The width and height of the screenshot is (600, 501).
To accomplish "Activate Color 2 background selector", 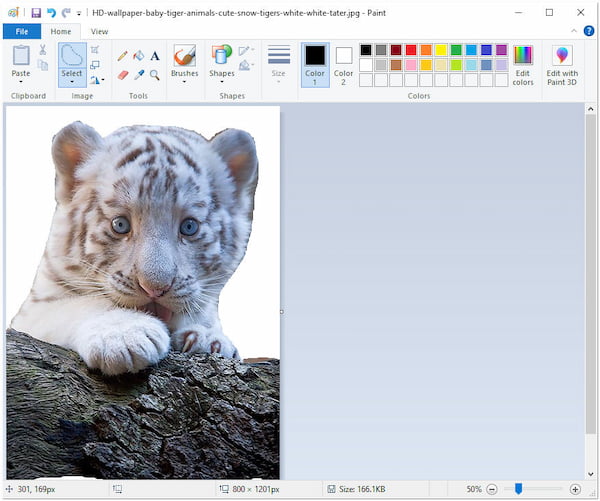I will pos(344,65).
